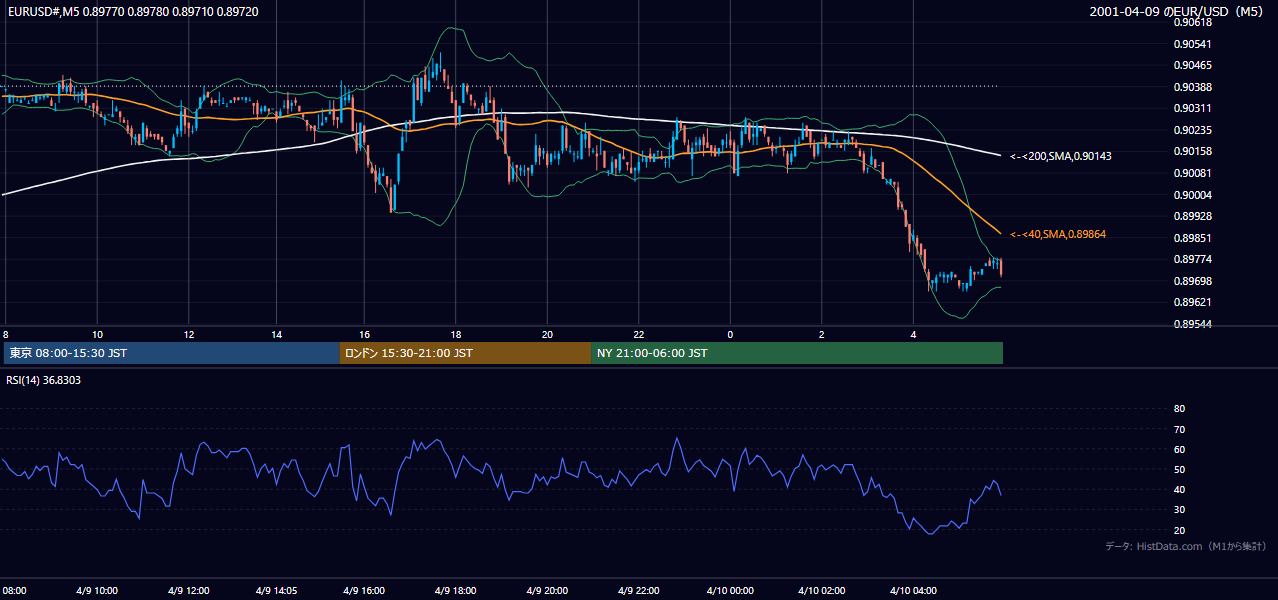
Task: Click the 0.89774 price axis value
Action: [1192, 259]
